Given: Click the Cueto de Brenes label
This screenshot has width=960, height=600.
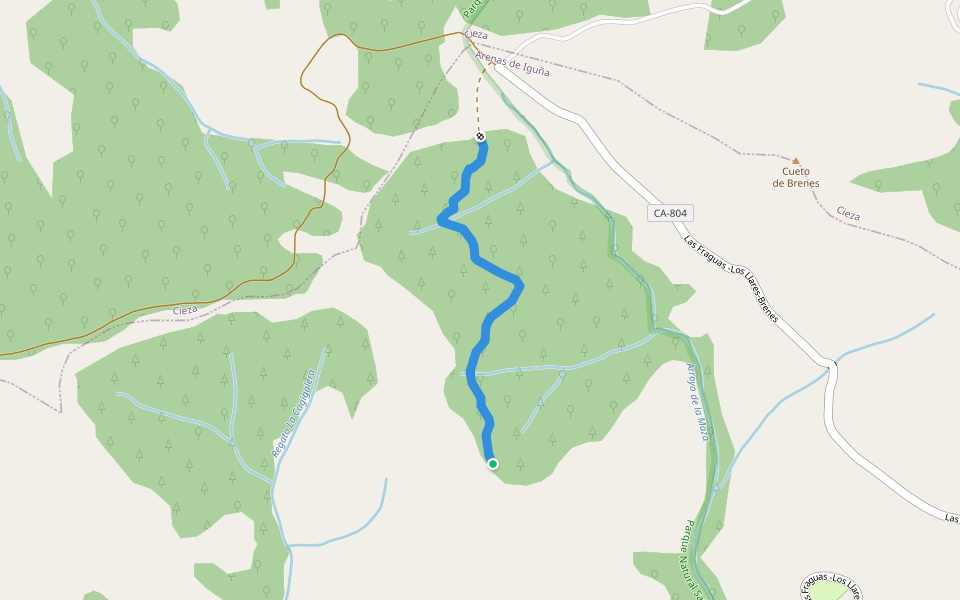Looking at the screenshot, I should 796,178.
